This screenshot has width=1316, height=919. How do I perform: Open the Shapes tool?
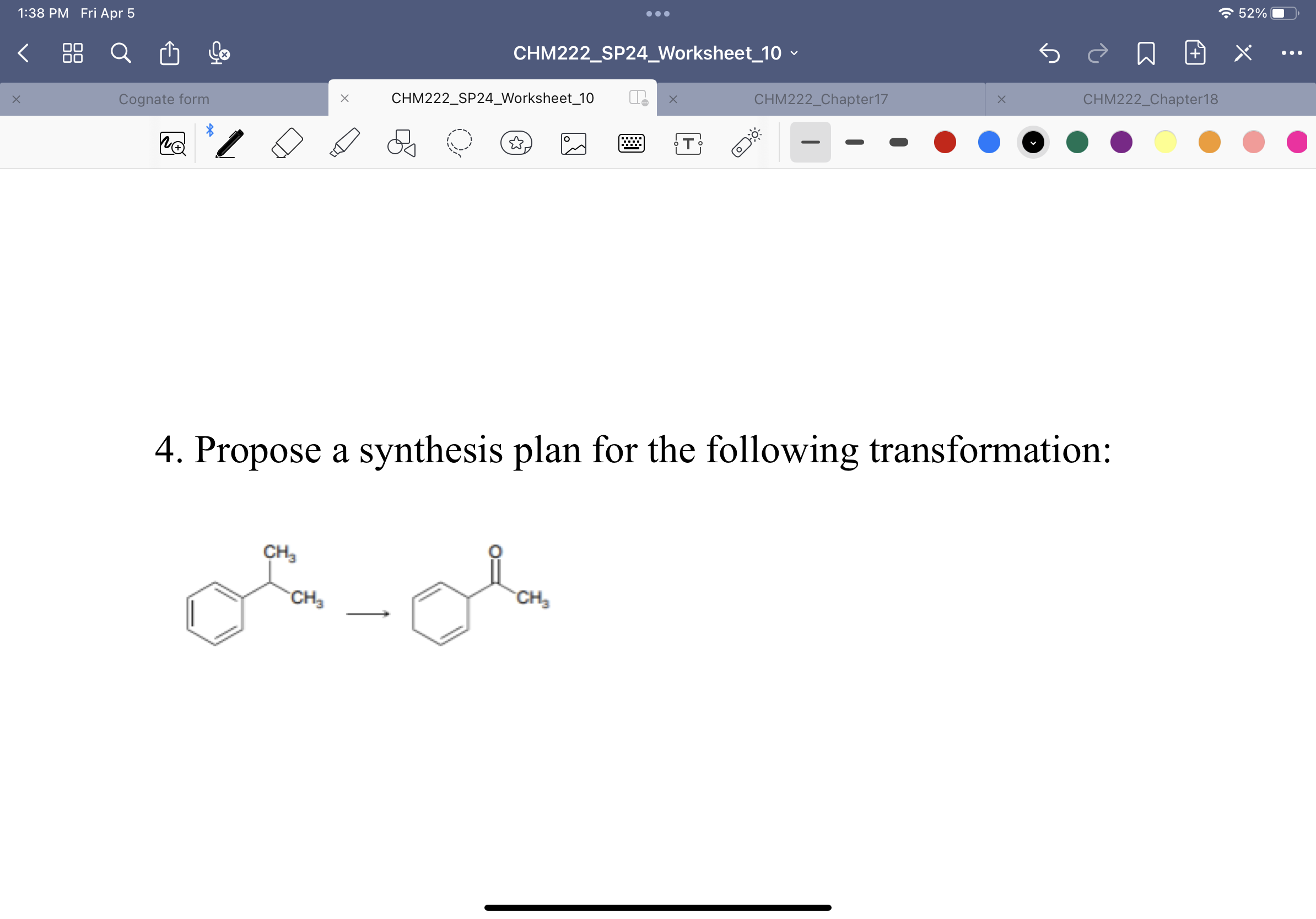pyautogui.click(x=401, y=142)
